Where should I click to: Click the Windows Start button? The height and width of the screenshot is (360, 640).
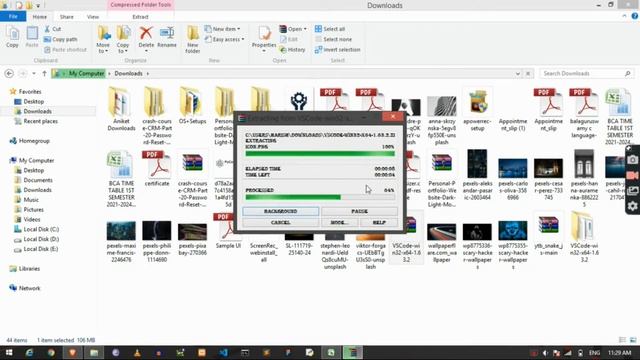pos(9,353)
